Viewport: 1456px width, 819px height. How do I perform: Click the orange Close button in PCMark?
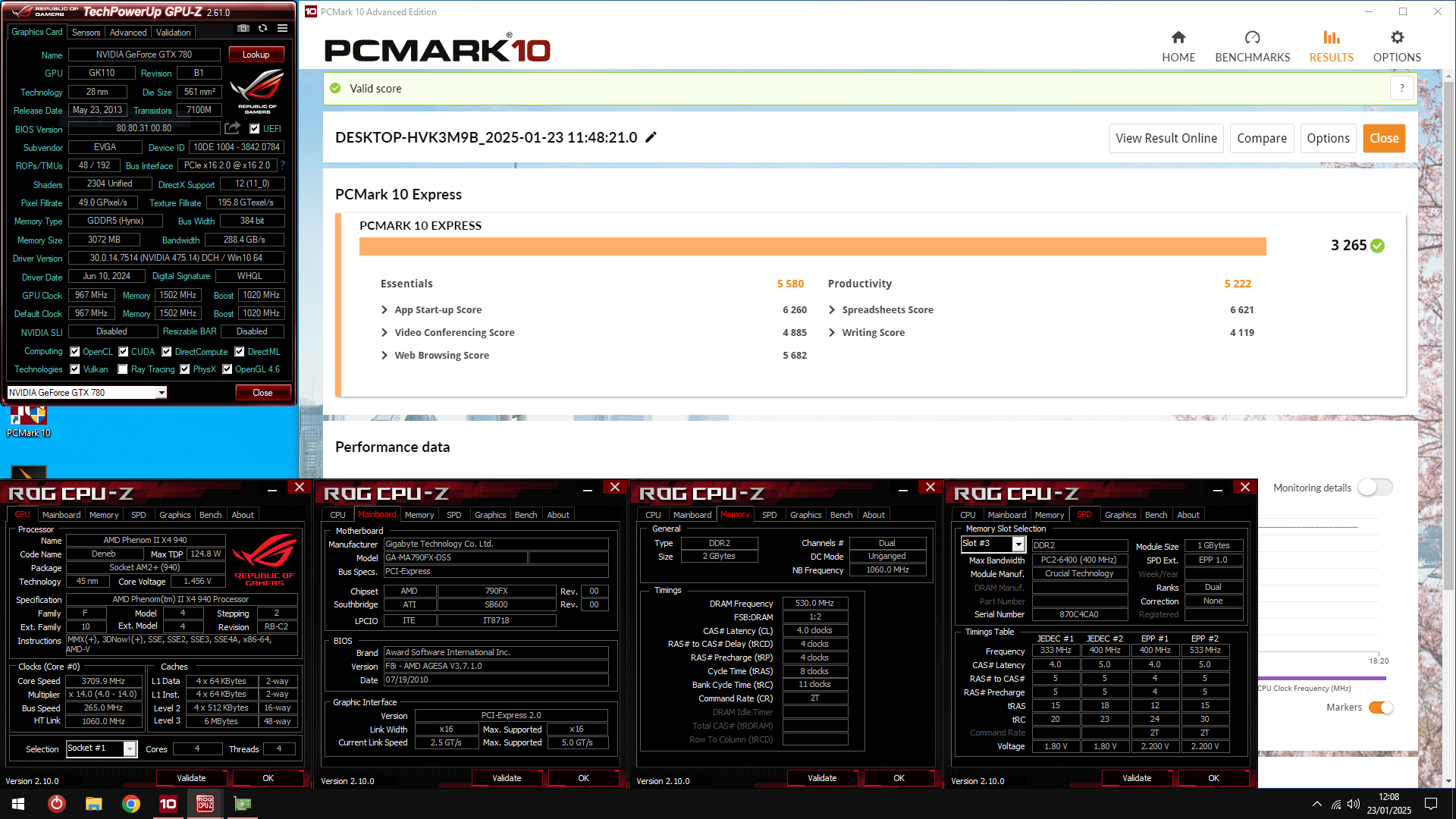pyautogui.click(x=1384, y=138)
